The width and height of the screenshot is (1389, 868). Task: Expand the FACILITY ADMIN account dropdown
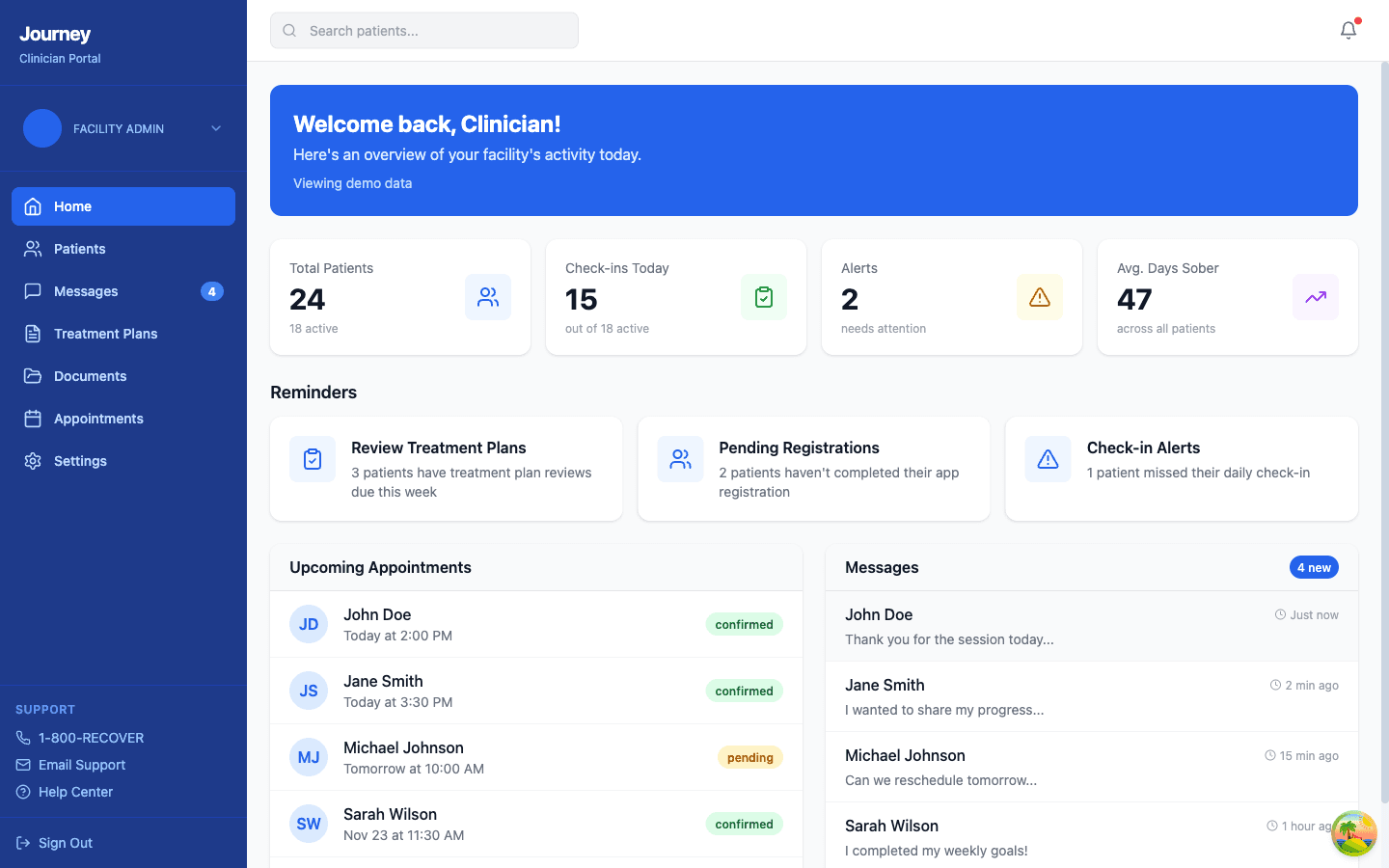215,128
